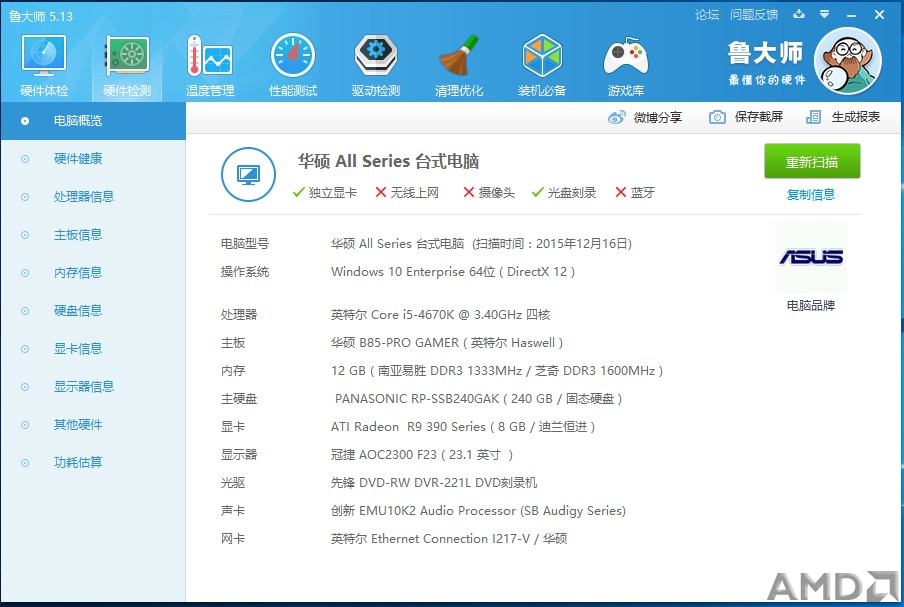
Task: Click 电脑品牌 label under ASUS logo
Action: (x=811, y=306)
